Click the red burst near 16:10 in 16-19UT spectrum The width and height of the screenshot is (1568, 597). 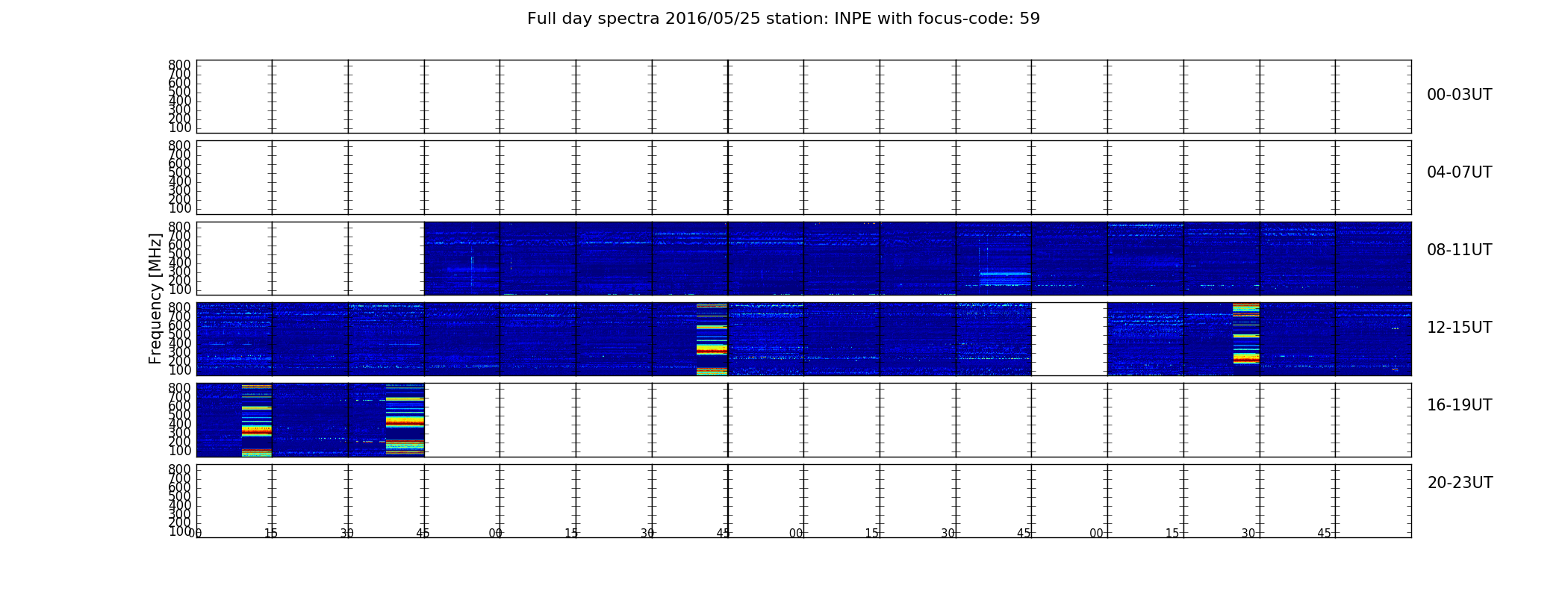tap(257, 420)
